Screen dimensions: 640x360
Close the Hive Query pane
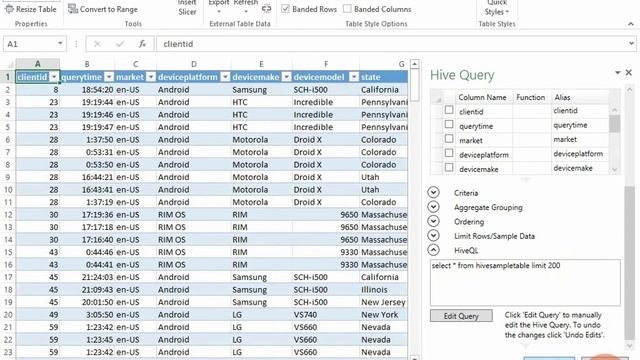(x=629, y=72)
